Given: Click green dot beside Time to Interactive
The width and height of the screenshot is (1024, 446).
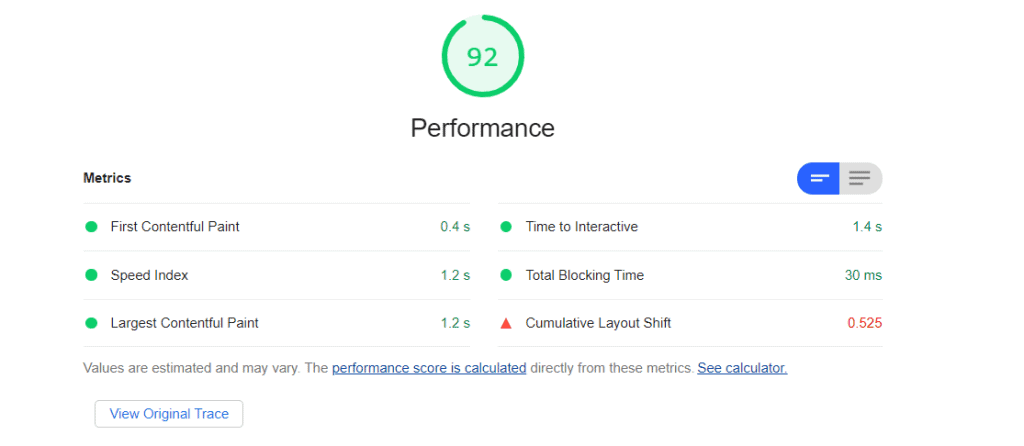Looking at the screenshot, I should 505,227.
